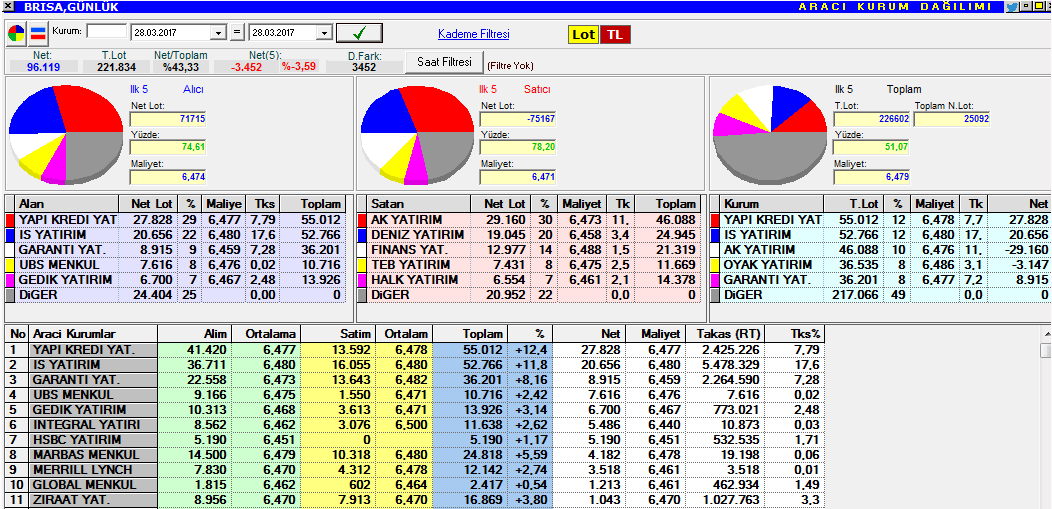The image size is (1052, 509).
Task: Focus the Kurum input field
Action: coord(107,32)
